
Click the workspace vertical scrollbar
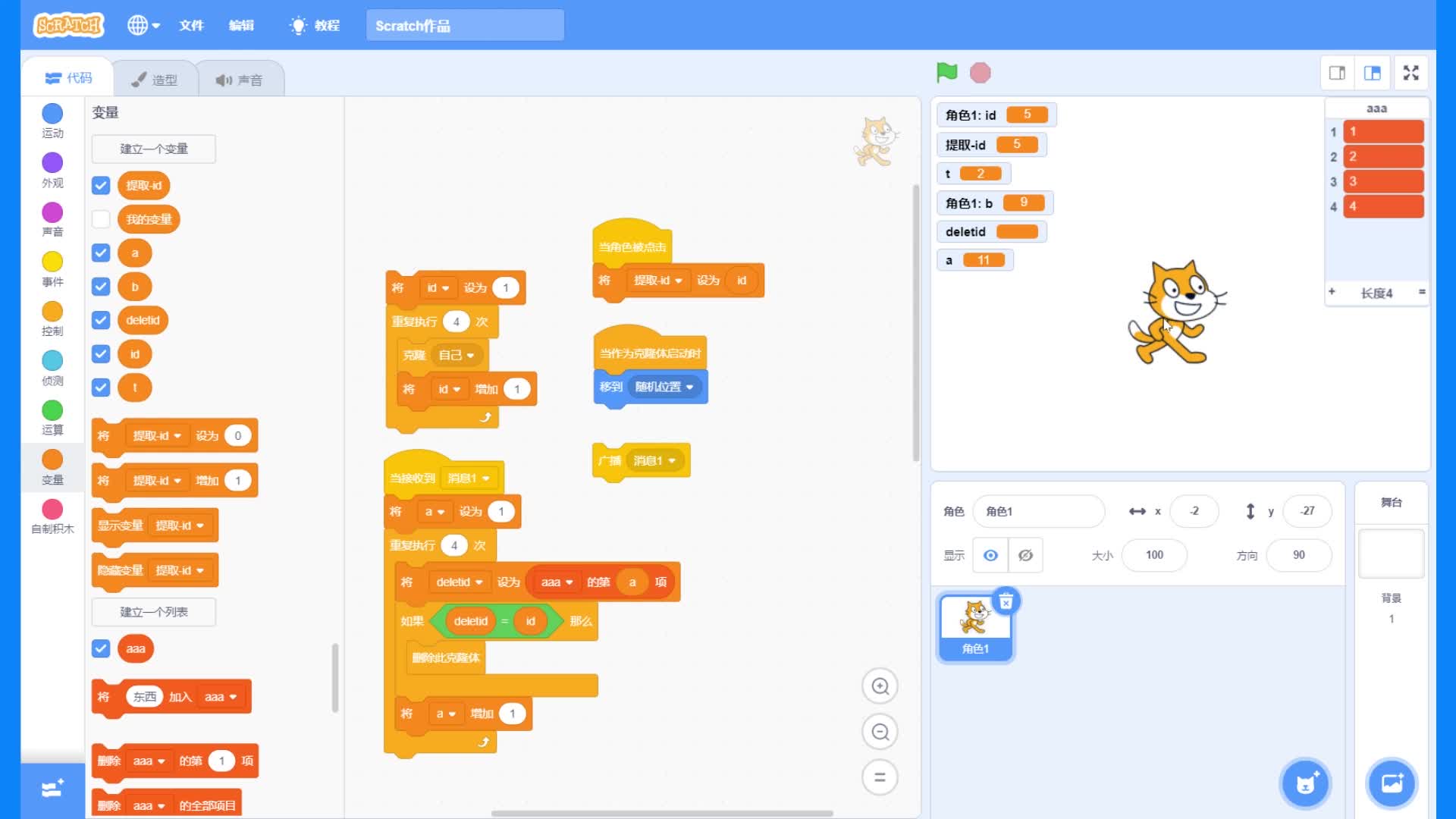[916, 322]
